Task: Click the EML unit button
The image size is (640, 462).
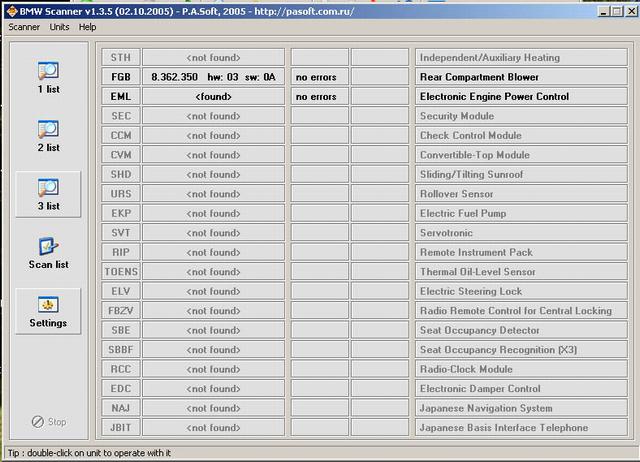Action: [x=121, y=97]
